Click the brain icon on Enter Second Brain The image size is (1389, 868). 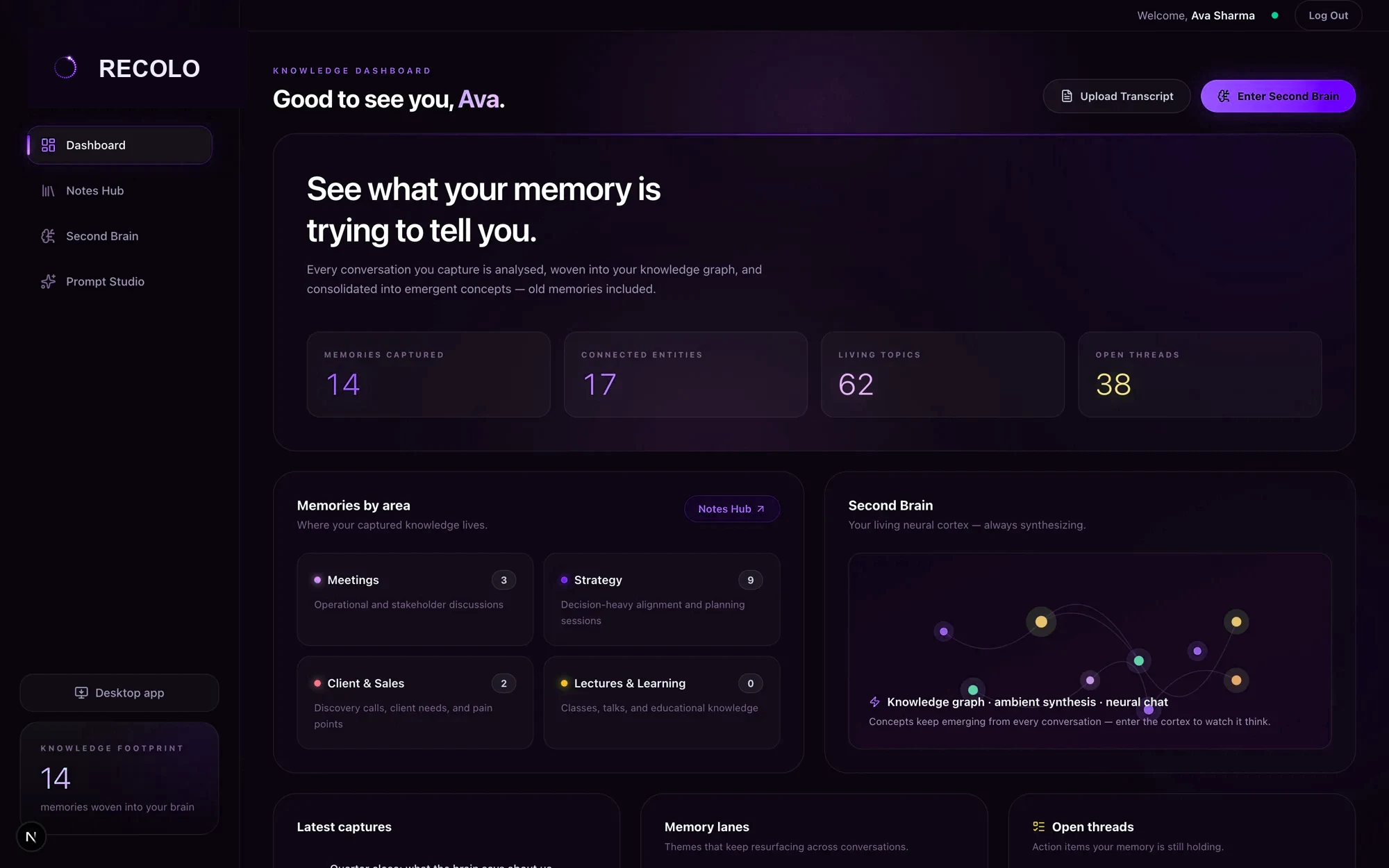1224,97
